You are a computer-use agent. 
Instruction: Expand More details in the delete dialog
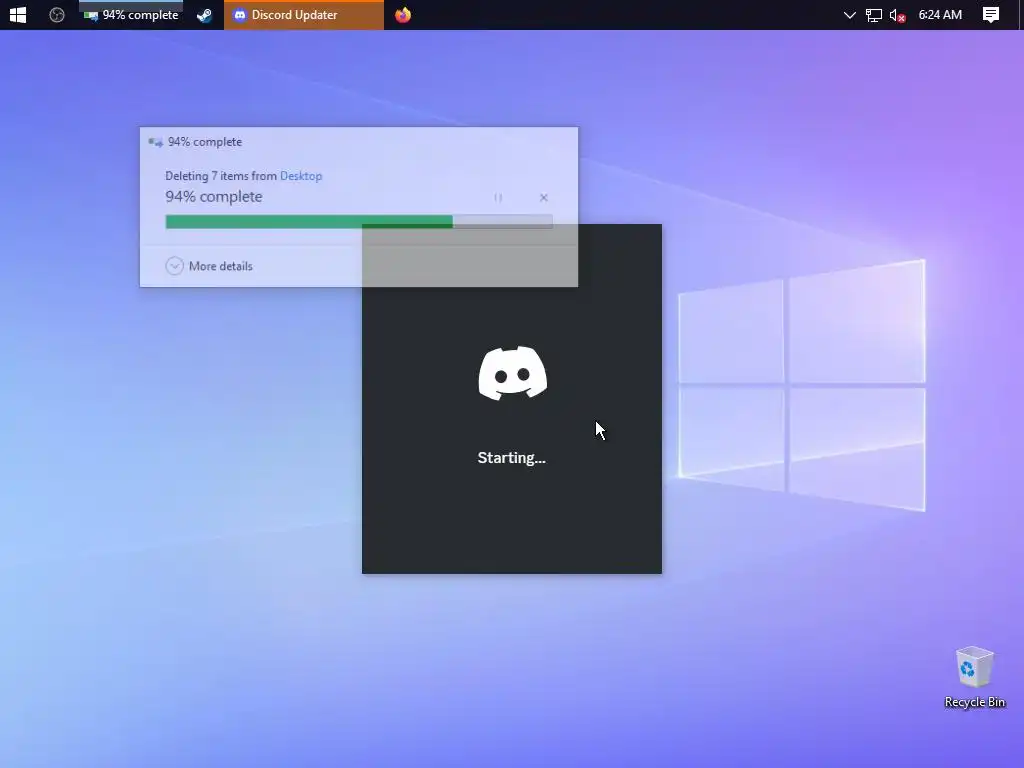click(x=209, y=266)
